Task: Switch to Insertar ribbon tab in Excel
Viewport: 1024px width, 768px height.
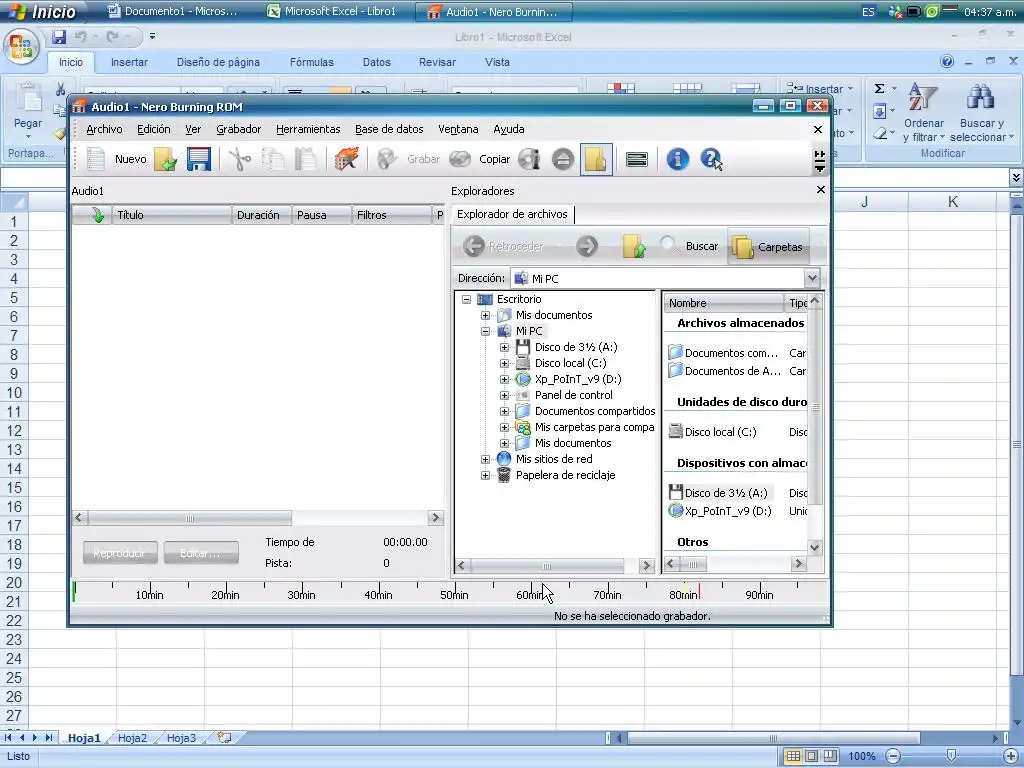Action: (129, 63)
